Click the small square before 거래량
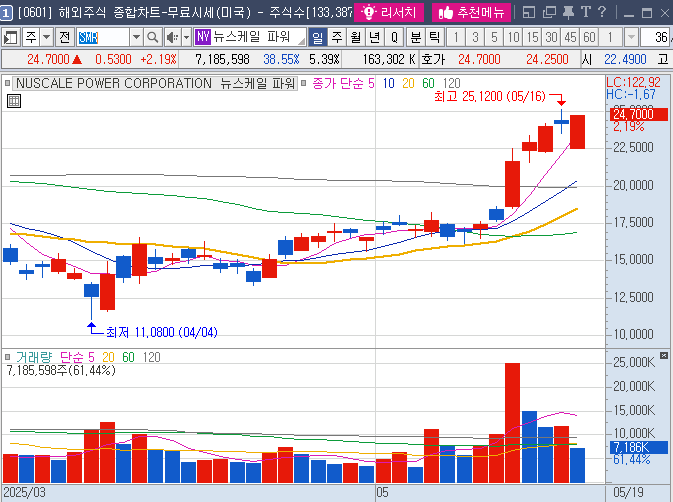The image size is (673, 502). tap(7, 357)
